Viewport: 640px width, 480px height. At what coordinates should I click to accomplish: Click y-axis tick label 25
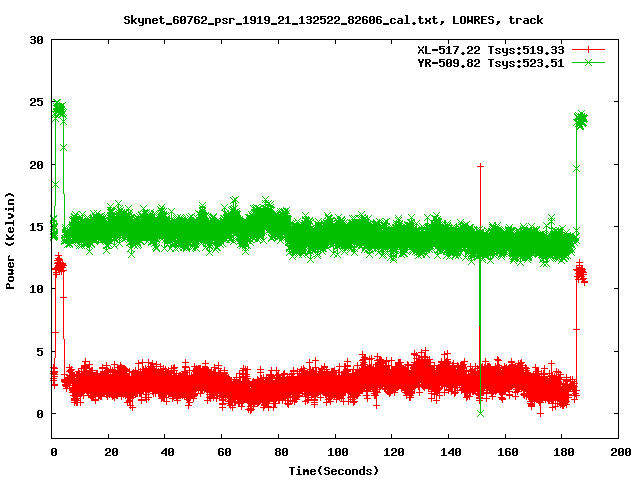(x=36, y=102)
